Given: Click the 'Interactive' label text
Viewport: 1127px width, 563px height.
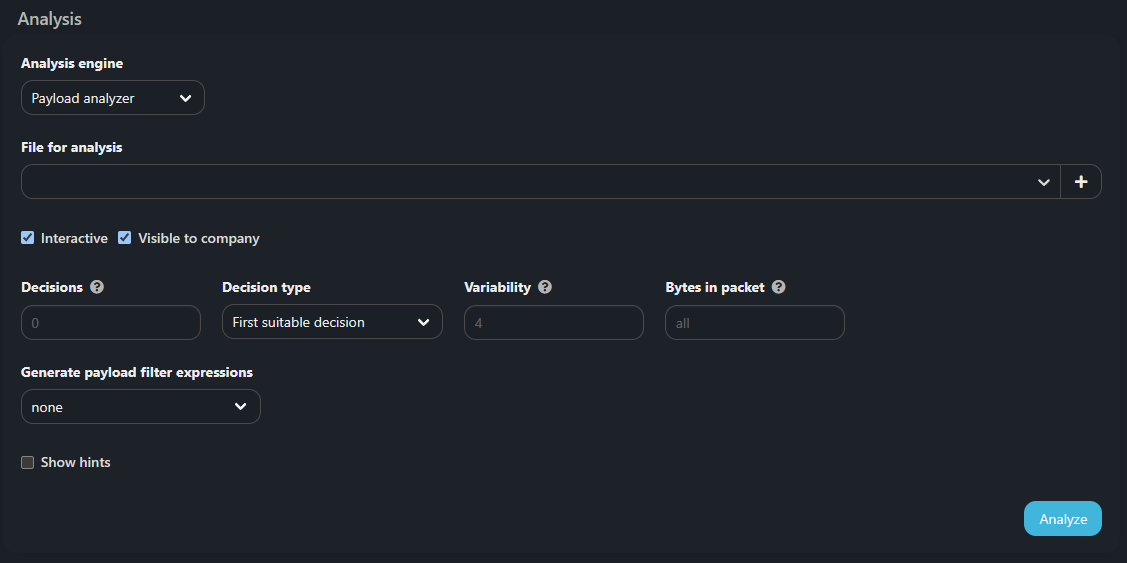Looking at the screenshot, I should click(74, 238).
